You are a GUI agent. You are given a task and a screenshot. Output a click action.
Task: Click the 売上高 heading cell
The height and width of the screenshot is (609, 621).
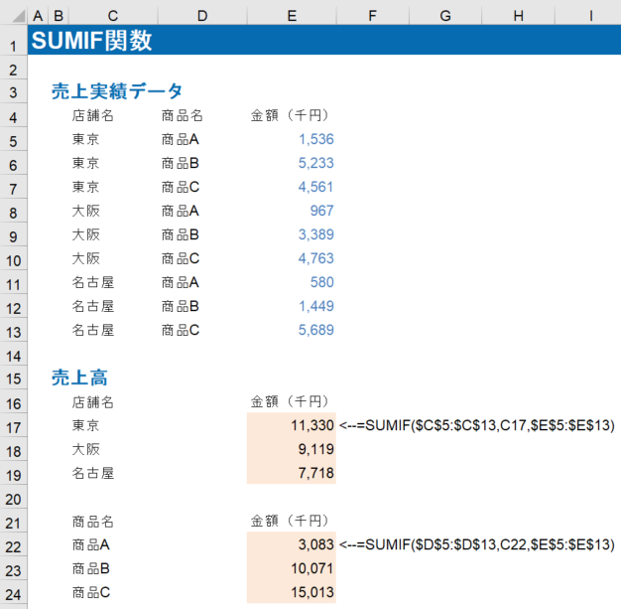coord(79,378)
